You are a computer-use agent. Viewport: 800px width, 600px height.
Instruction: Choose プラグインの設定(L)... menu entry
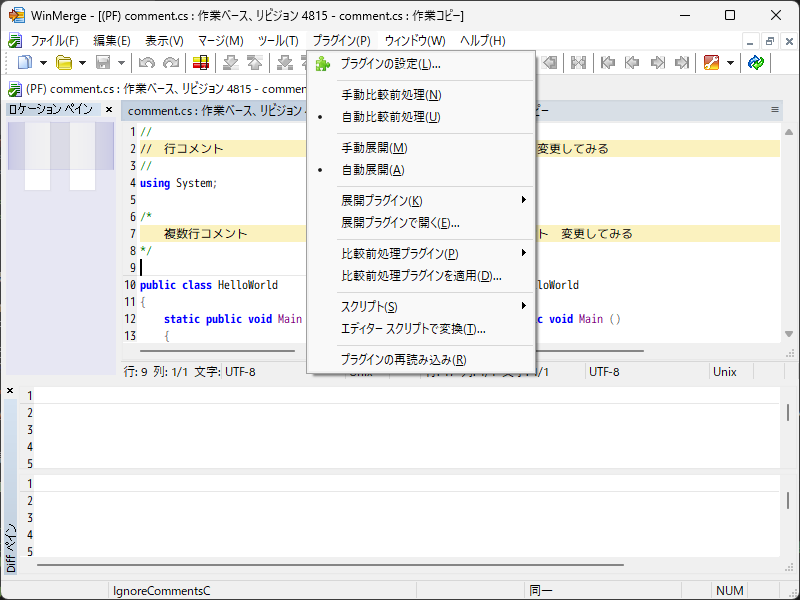pyautogui.click(x=421, y=64)
